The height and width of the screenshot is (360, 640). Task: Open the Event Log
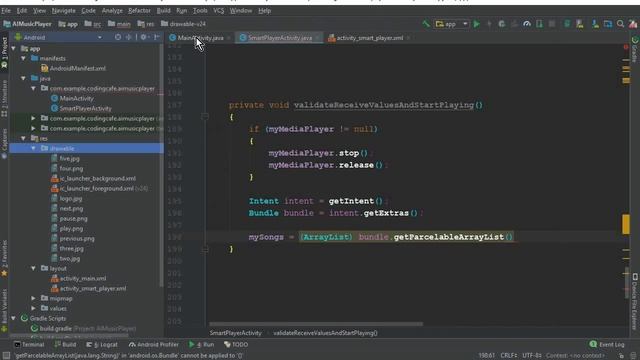[x=607, y=344]
